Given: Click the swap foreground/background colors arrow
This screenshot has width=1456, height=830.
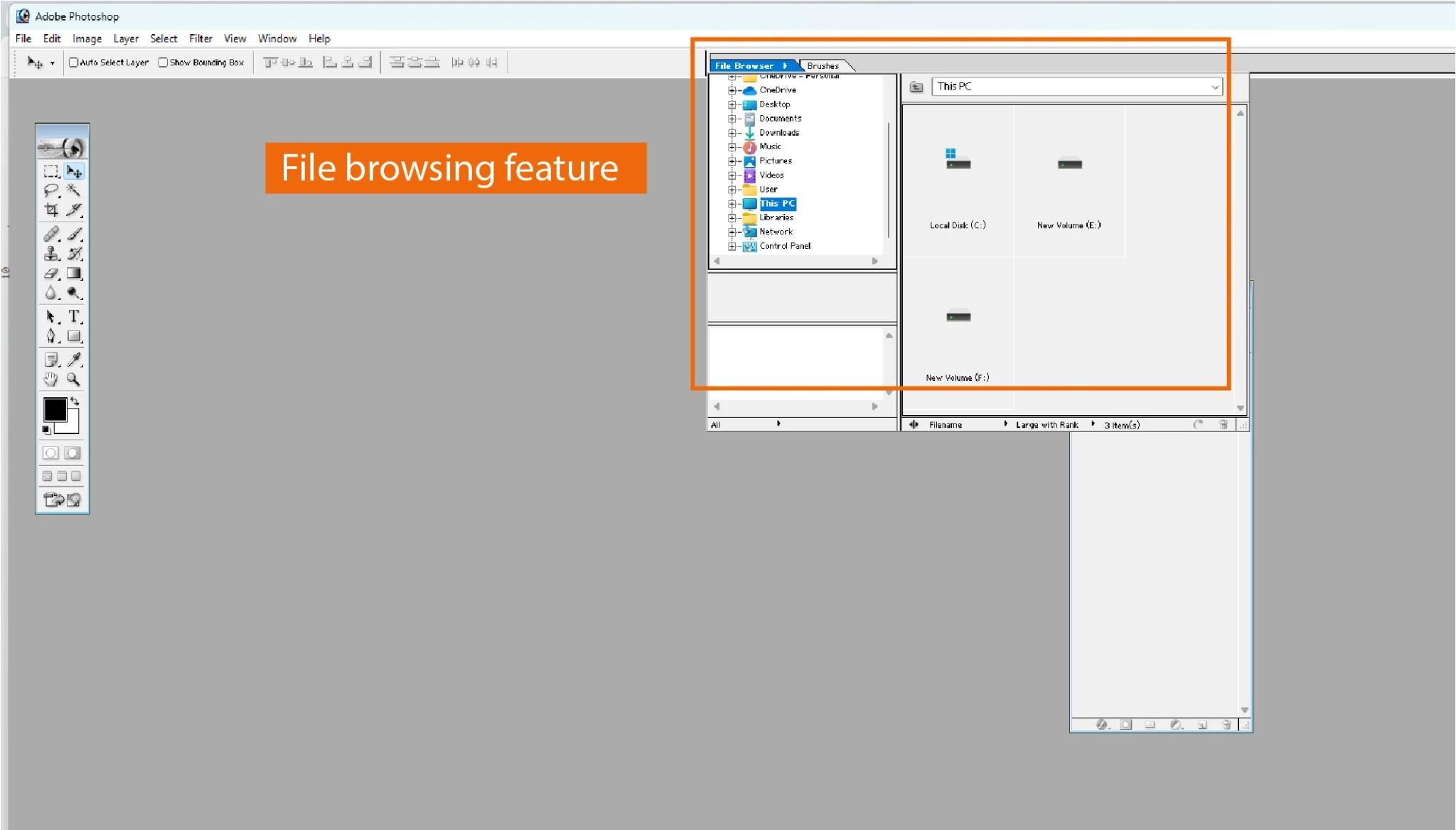Looking at the screenshot, I should tap(75, 401).
